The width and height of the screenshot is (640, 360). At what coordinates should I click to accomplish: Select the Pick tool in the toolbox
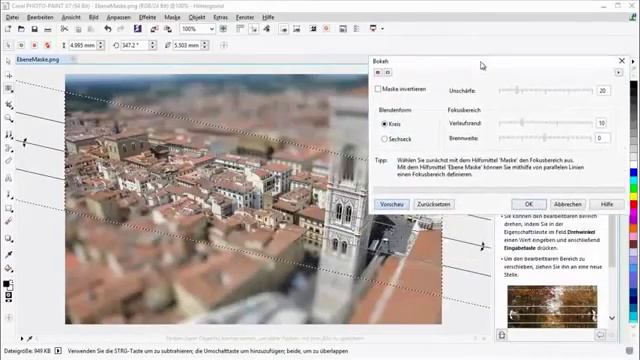point(9,61)
